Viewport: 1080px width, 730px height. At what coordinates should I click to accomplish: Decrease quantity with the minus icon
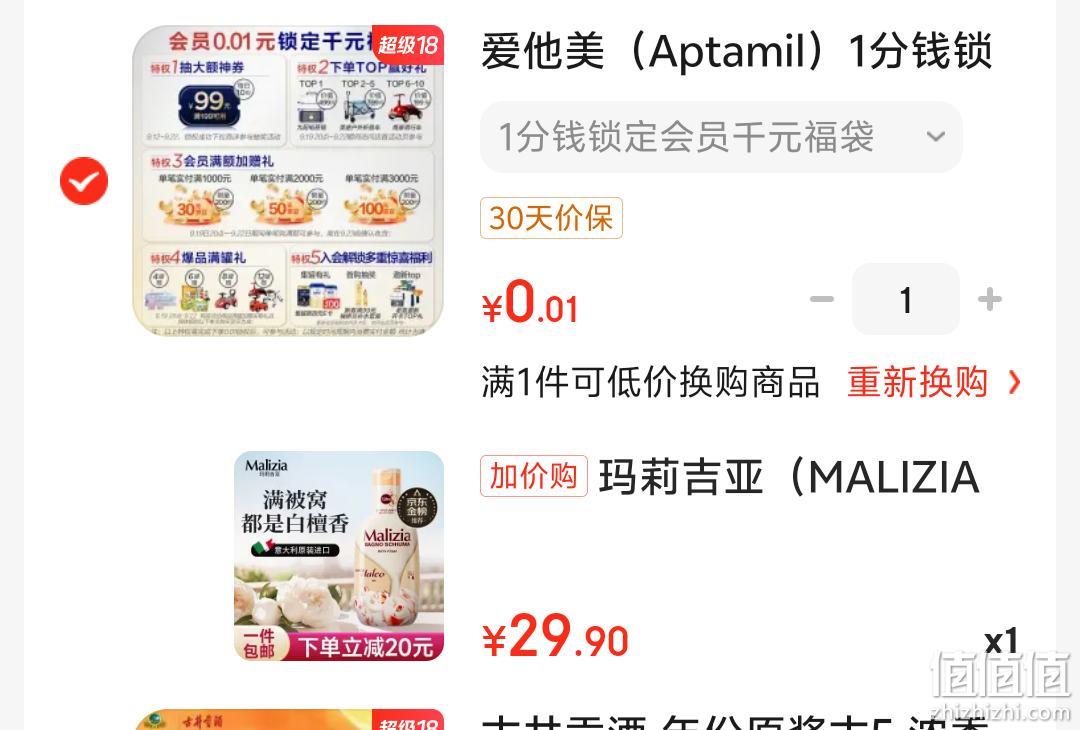pos(821,299)
